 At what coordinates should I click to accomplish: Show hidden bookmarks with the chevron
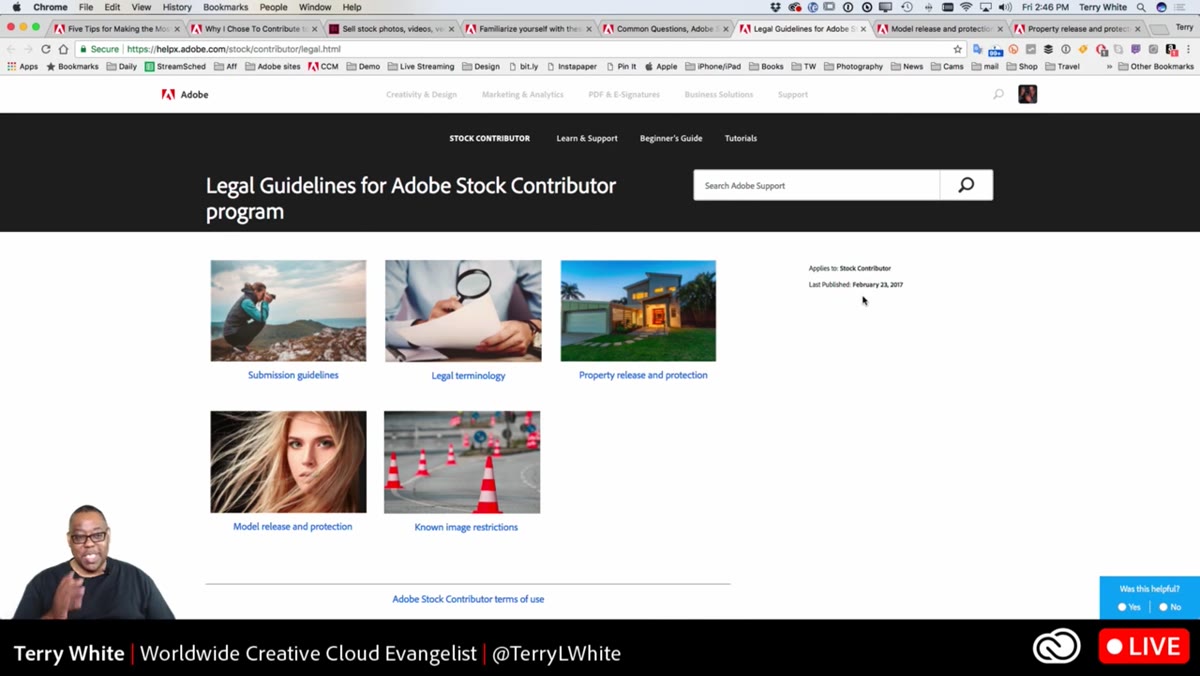tap(1109, 66)
